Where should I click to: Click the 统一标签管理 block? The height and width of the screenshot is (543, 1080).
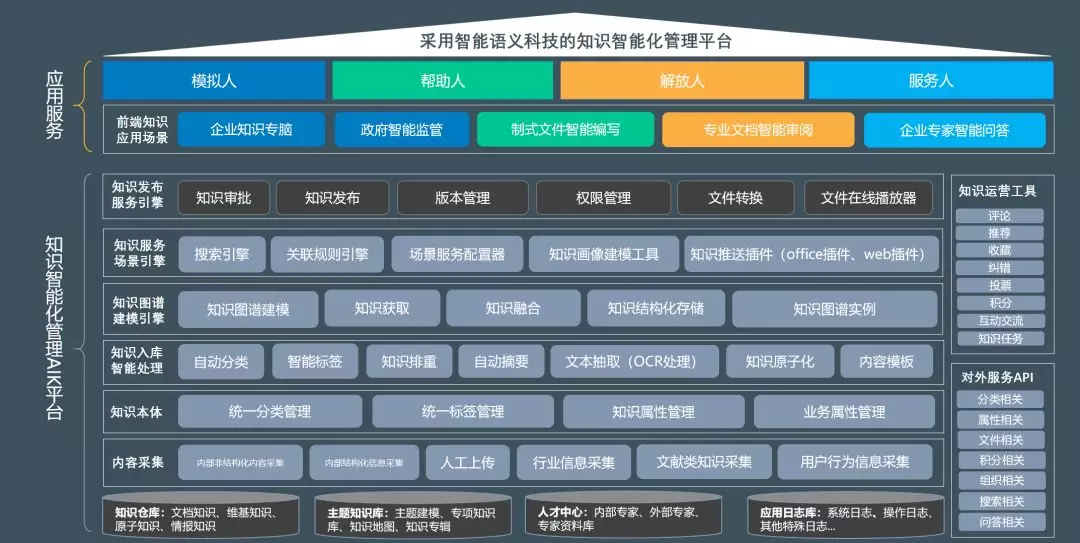click(463, 411)
